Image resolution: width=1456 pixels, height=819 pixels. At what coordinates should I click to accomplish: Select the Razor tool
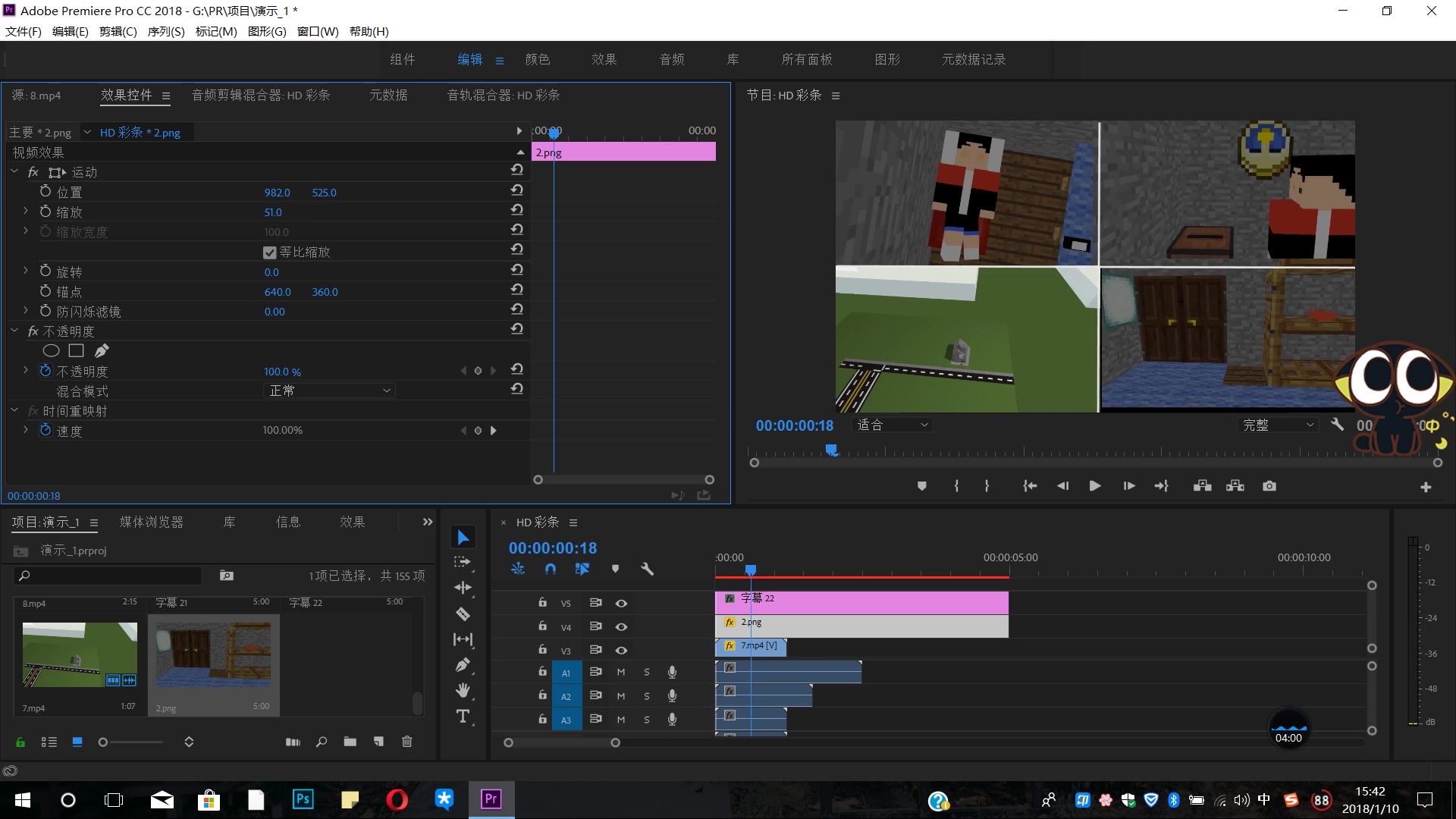(x=463, y=613)
